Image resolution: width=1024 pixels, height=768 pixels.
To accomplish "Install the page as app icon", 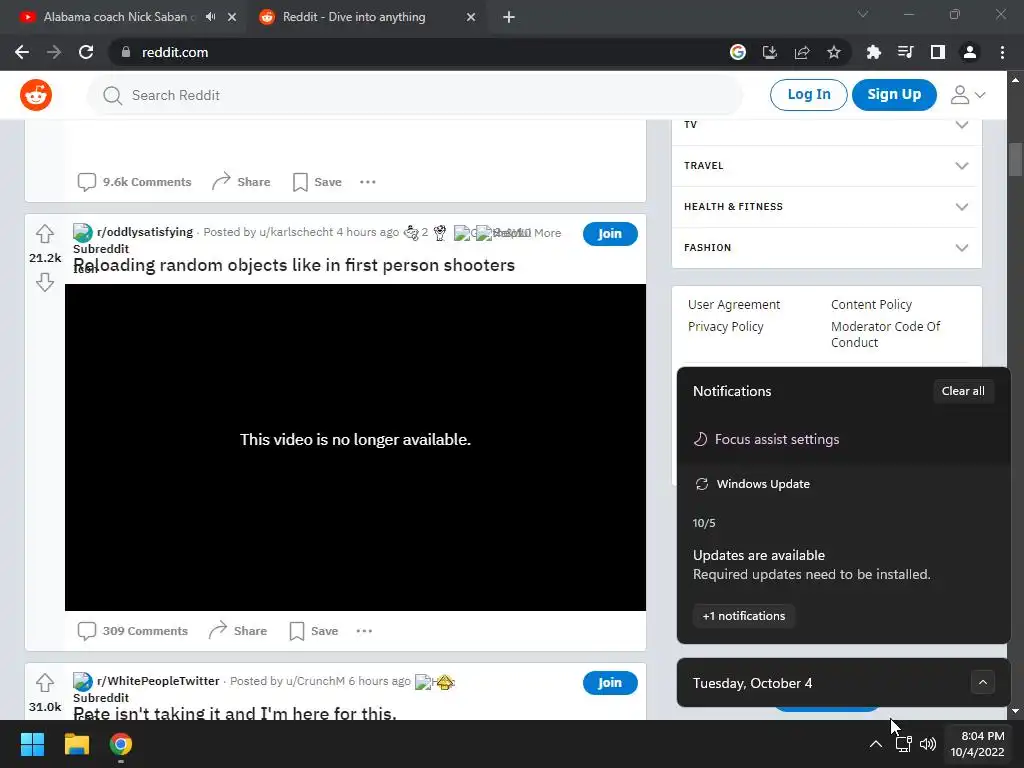I will coord(769,52).
